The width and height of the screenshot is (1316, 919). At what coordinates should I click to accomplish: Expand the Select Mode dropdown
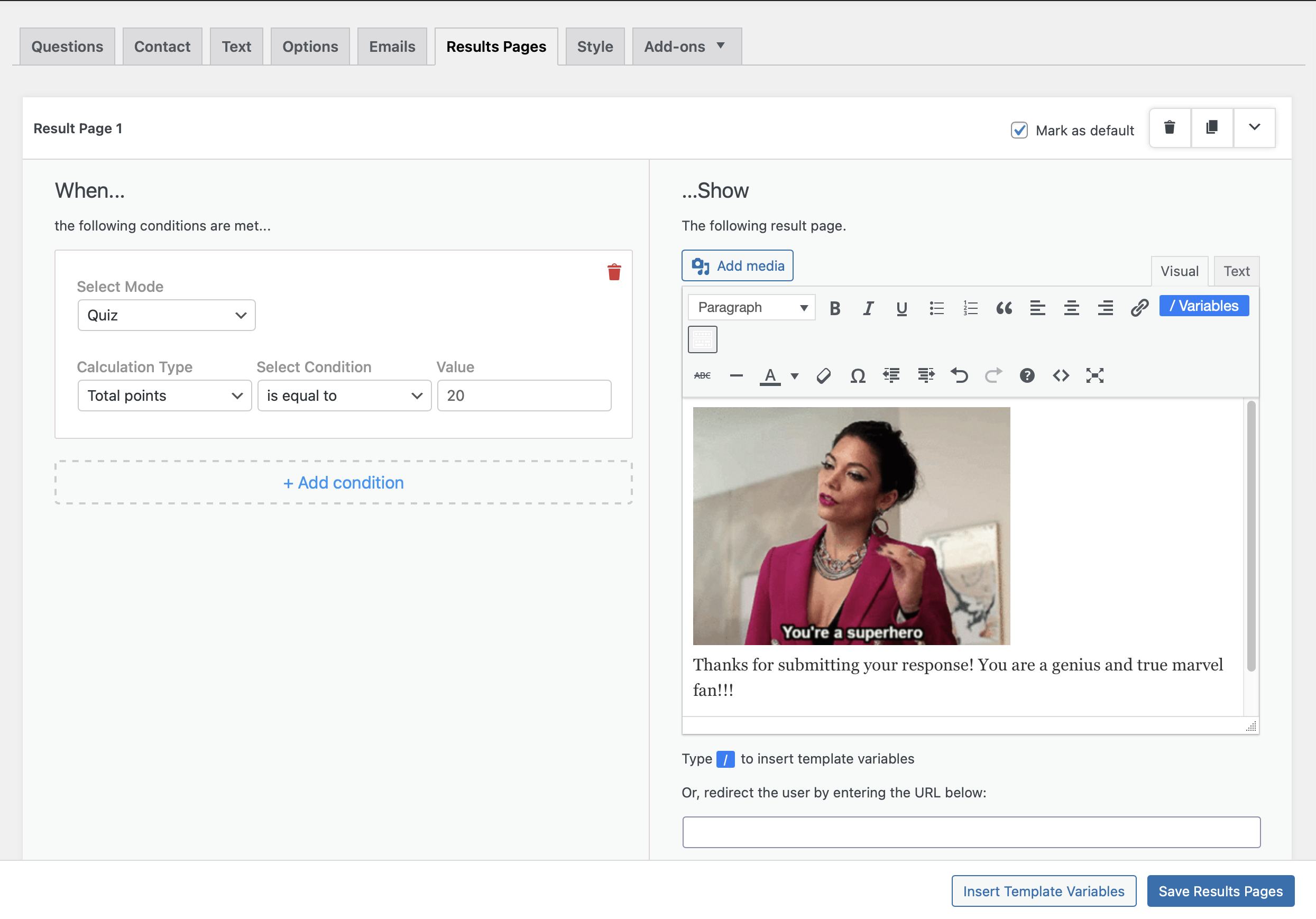164,315
